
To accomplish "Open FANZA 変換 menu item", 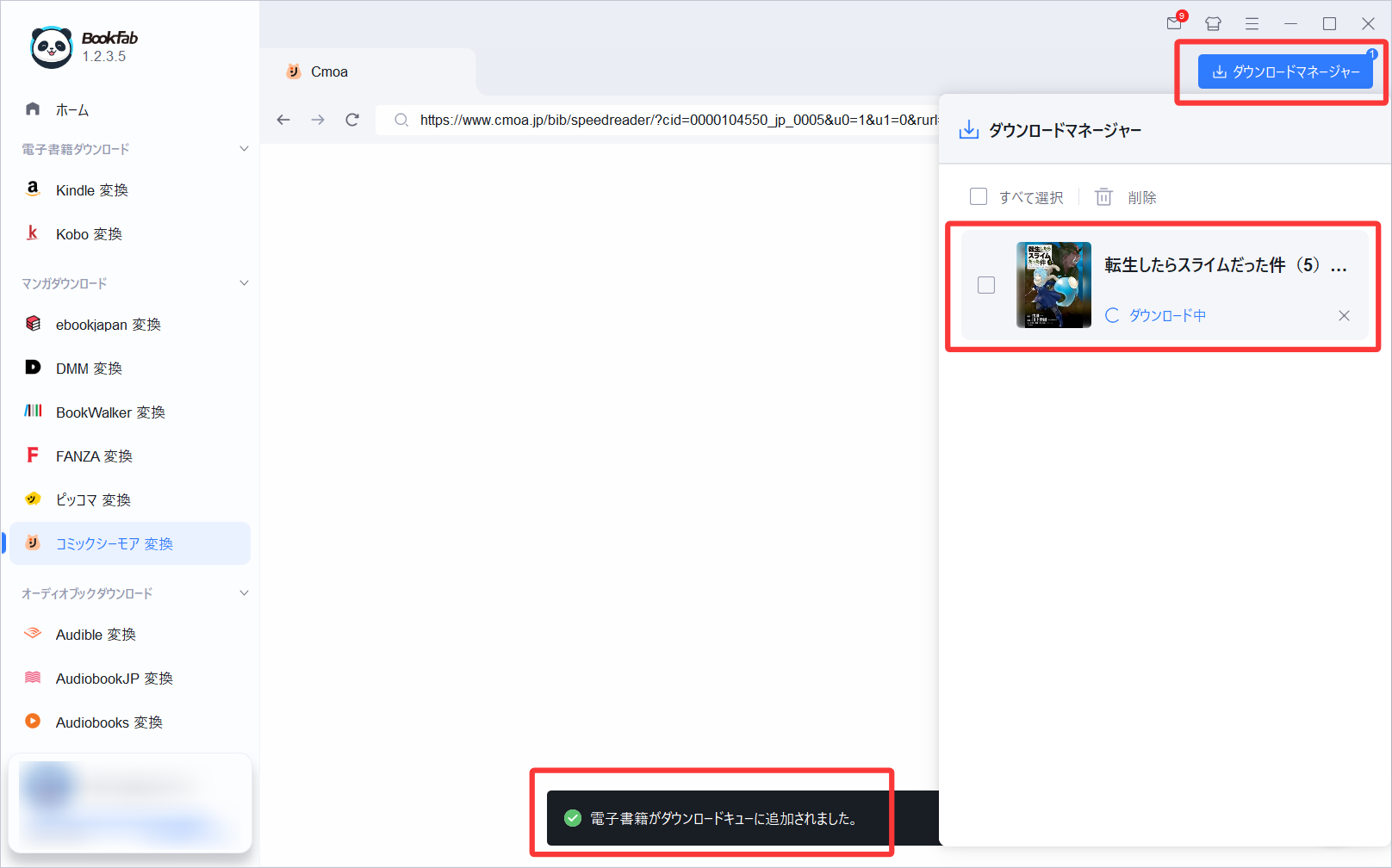I will pyautogui.click(x=129, y=456).
